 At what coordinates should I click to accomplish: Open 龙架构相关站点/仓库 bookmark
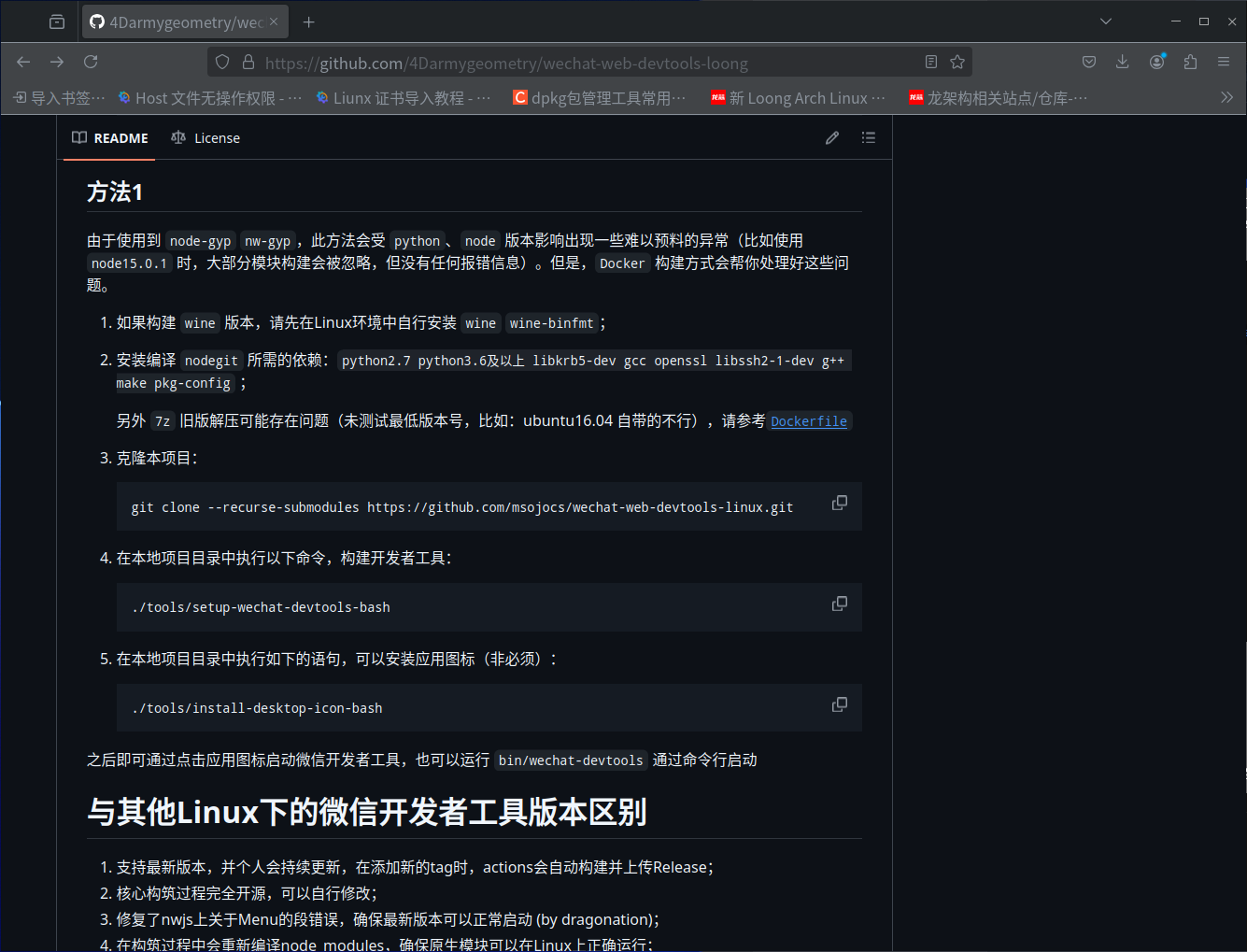click(x=999, y=98)
